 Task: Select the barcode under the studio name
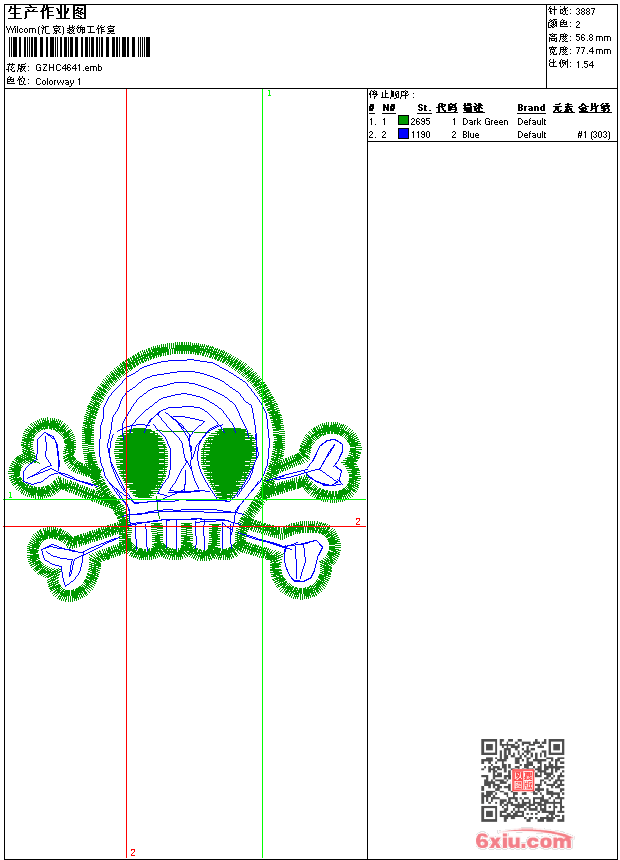coord(79,47)
